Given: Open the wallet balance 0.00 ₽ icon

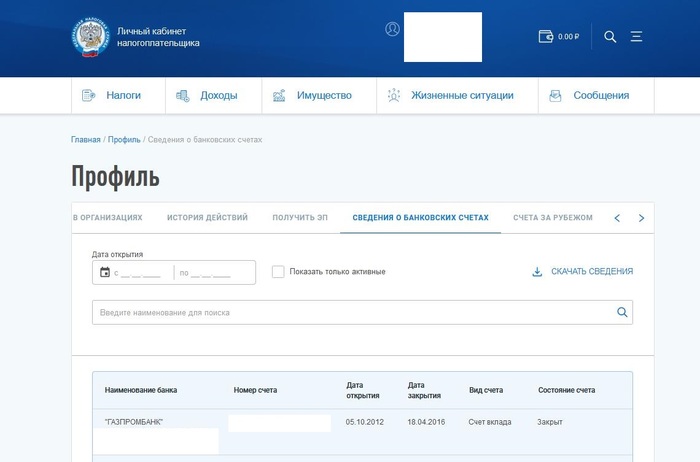Looking at the screenshot, I should [x=546, y=37].
